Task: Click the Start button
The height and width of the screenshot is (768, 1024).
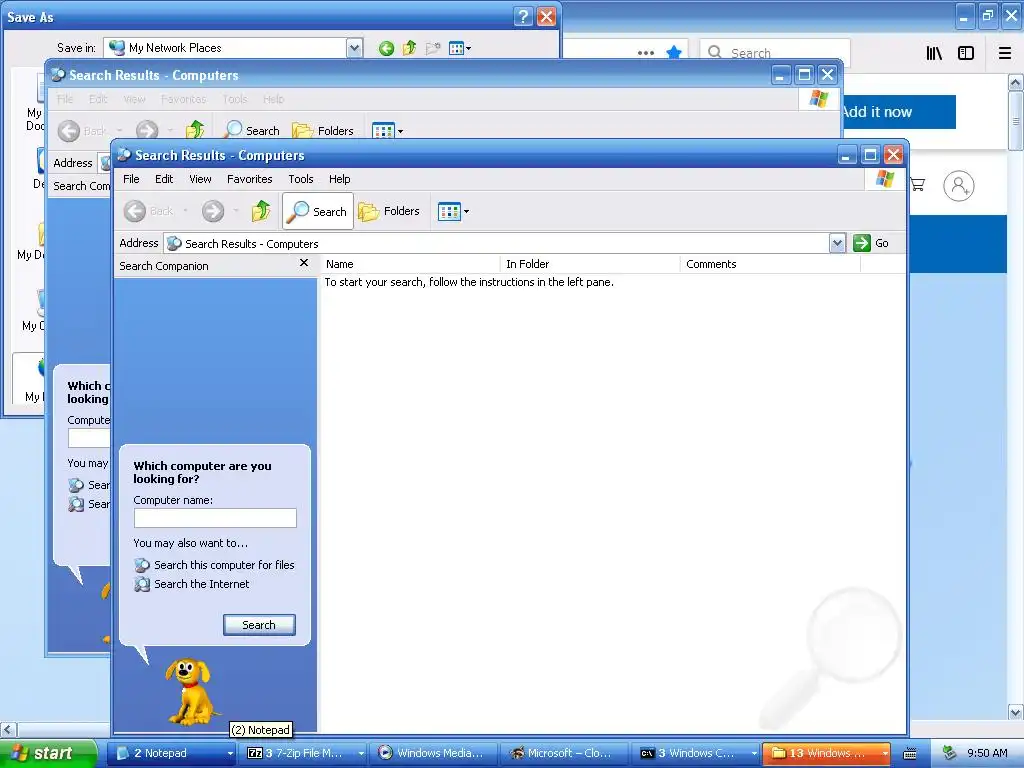Action: click(x=48, y=753)
